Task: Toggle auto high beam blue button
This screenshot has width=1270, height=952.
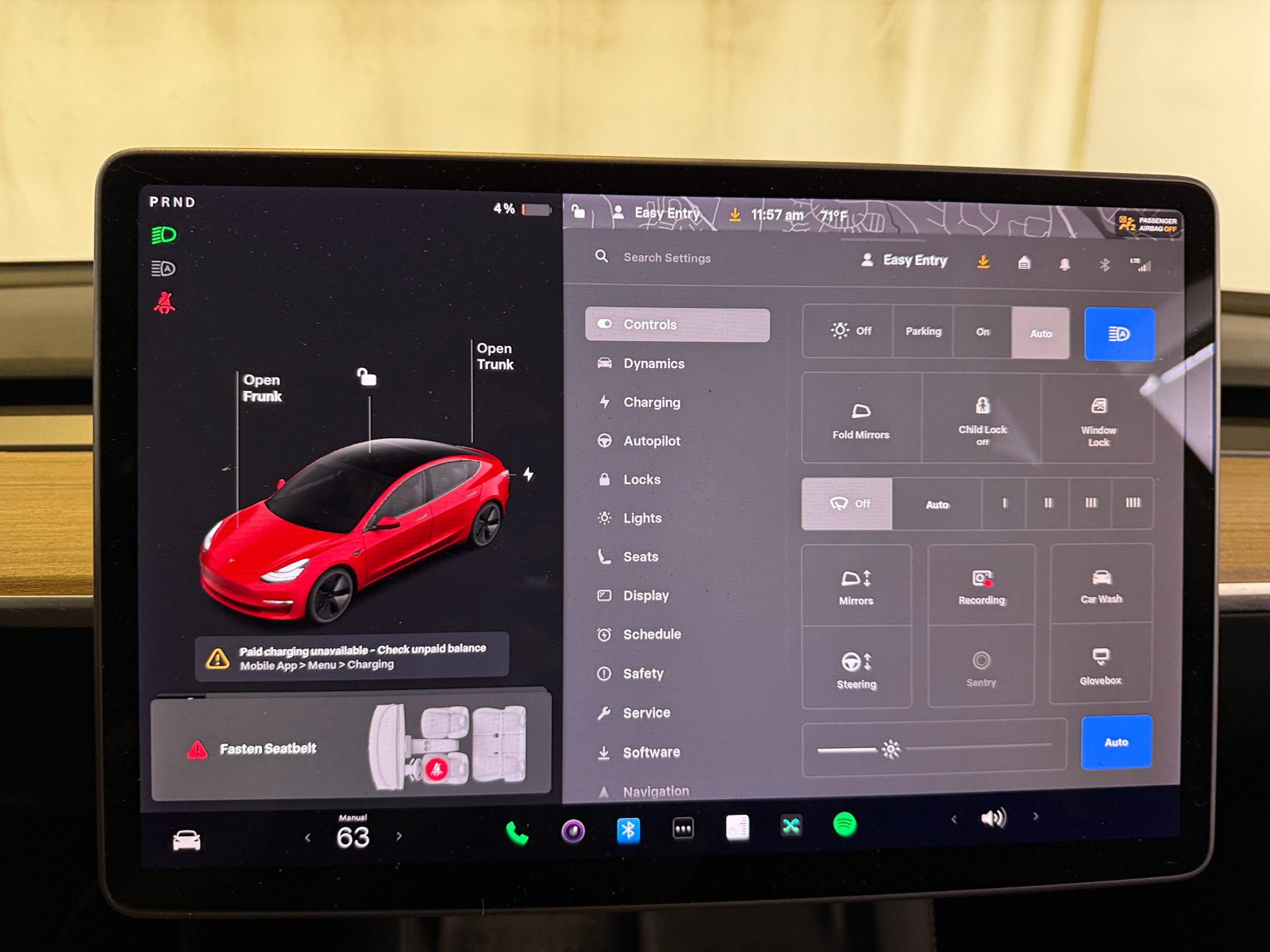Action: click(x=1119, y=334)
